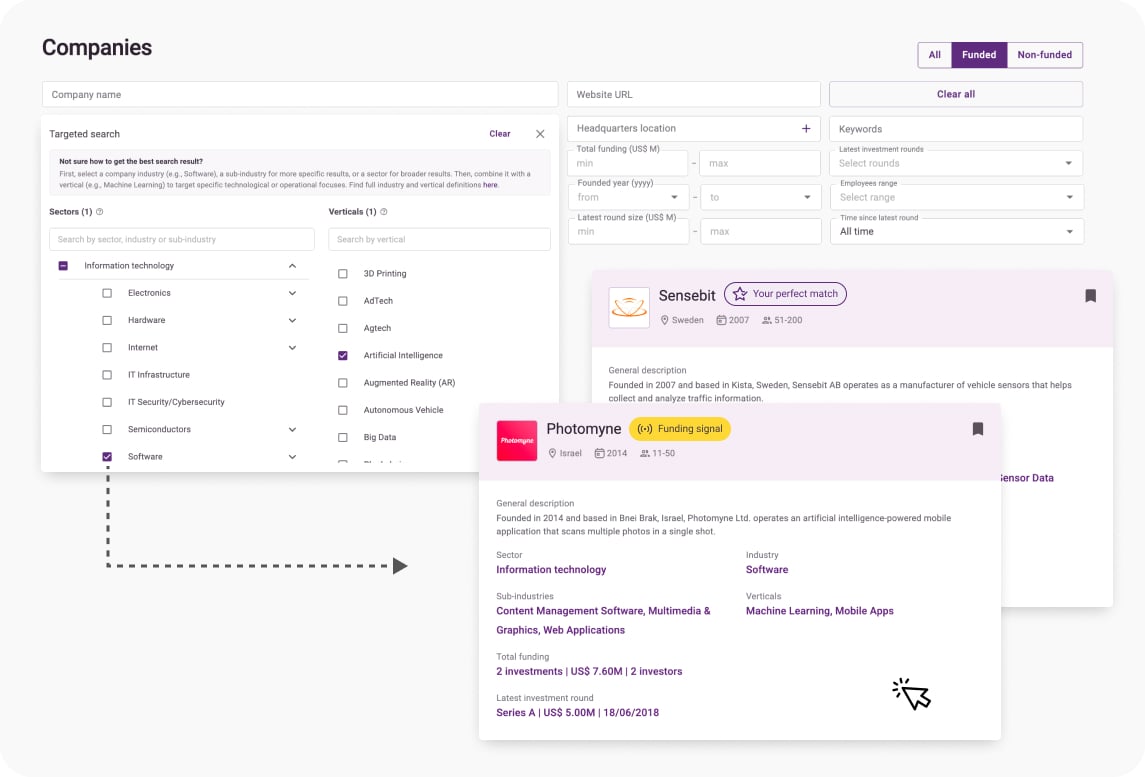Viewport: 1145px width, 777px height.
Task: Focus the Keywords field
Action: click(x=956, y=129)
